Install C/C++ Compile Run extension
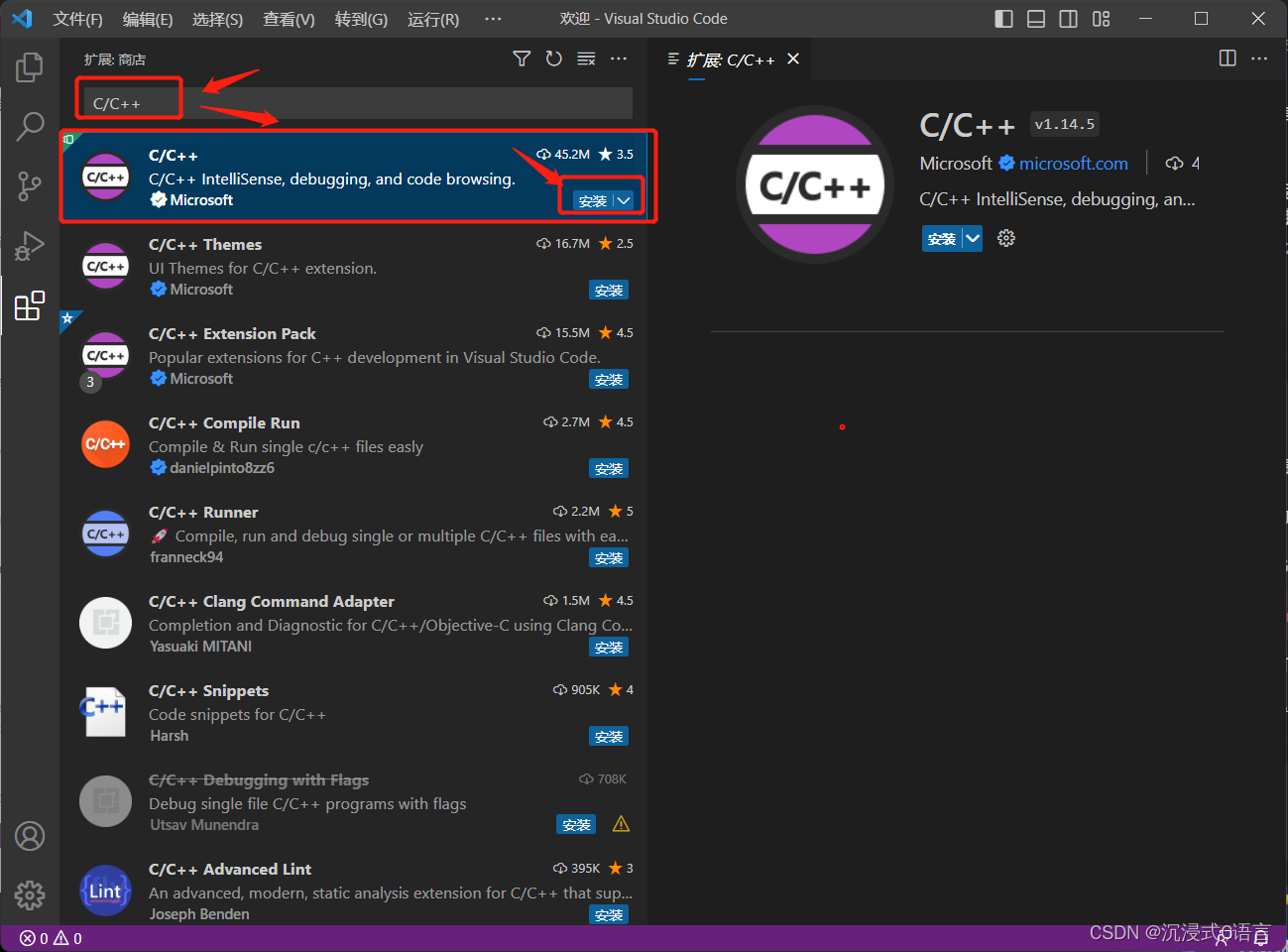Image resolution: width=1288 pixels, height=952 pixels. [609, 469]
